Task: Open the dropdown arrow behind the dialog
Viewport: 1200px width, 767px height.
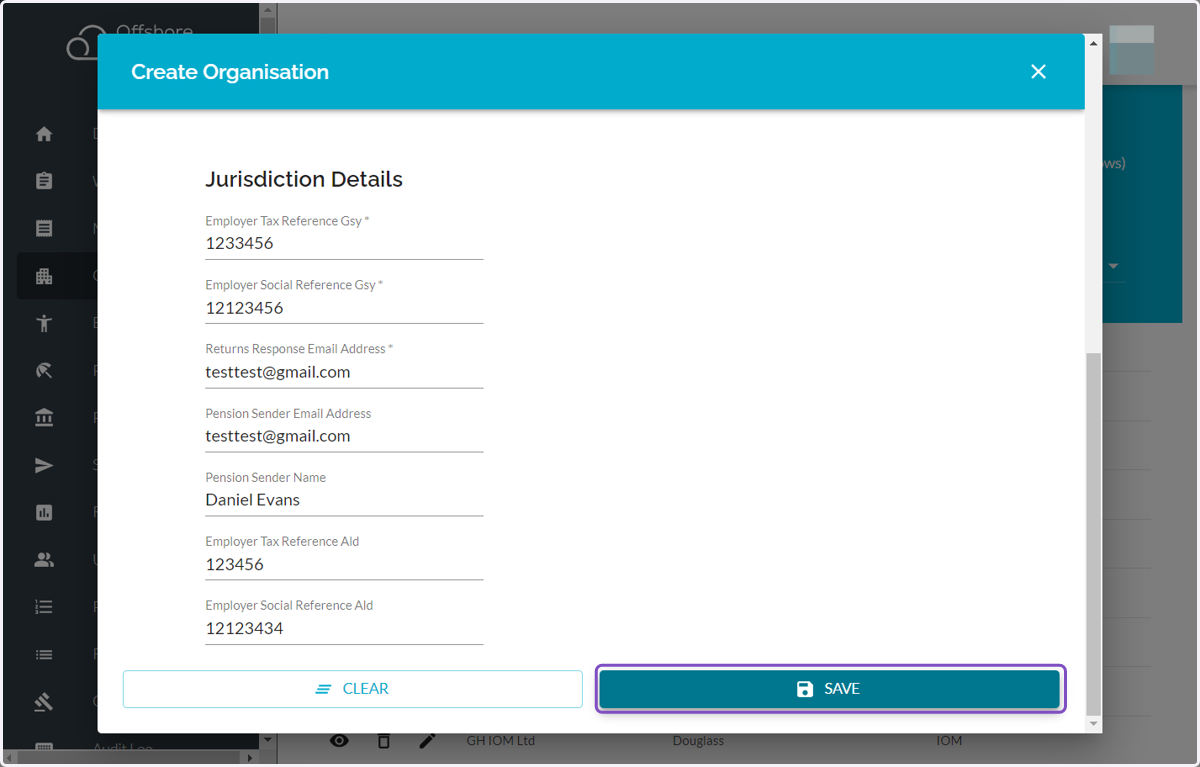Action: click(x=1113, y=267)
